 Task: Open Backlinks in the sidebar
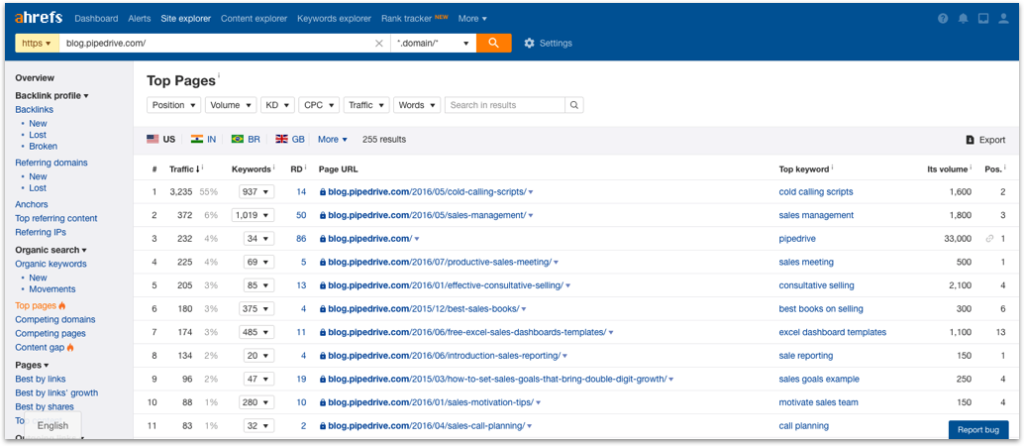tap(35, 110)
